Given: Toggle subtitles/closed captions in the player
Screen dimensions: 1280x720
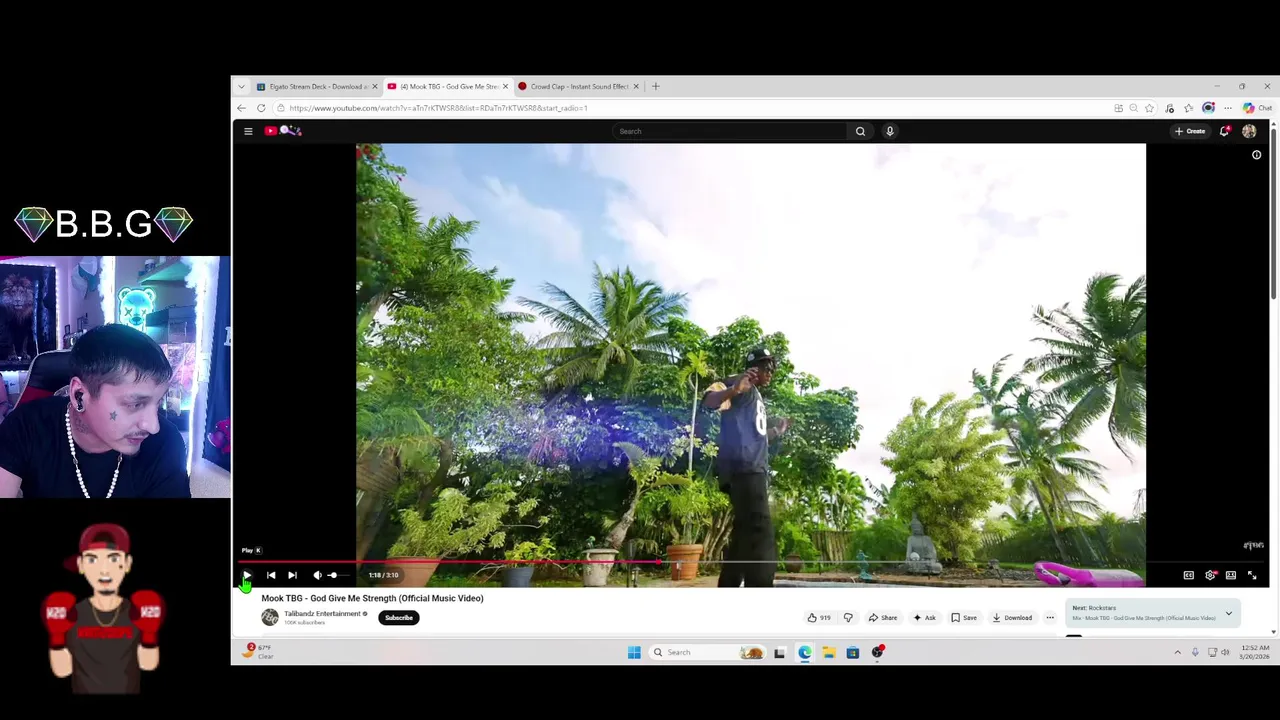Looking at the screenshot, I should 1188,575.
